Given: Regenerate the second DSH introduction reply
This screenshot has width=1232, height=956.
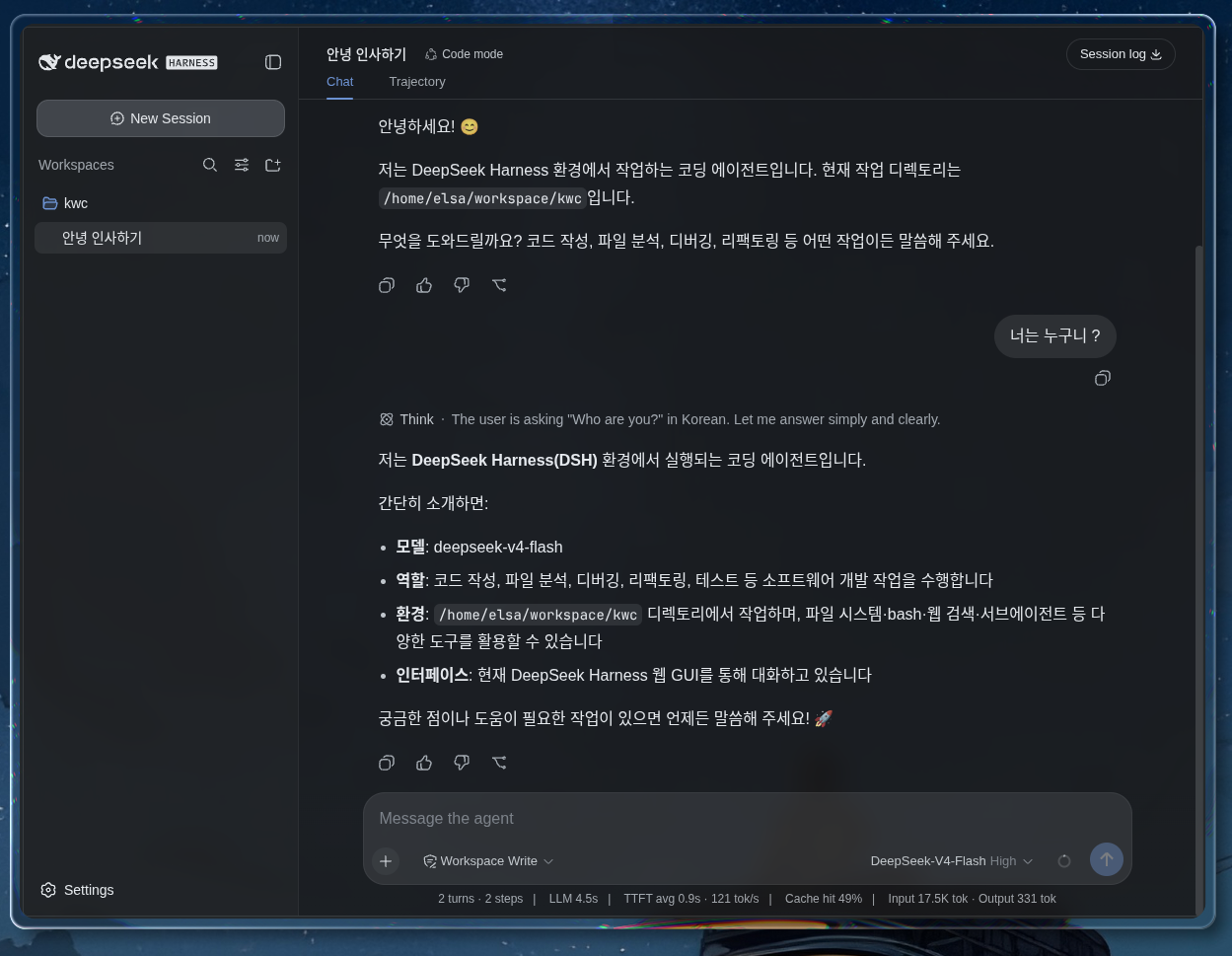Looking at the screenshot, I should click(x=499, y=763).
